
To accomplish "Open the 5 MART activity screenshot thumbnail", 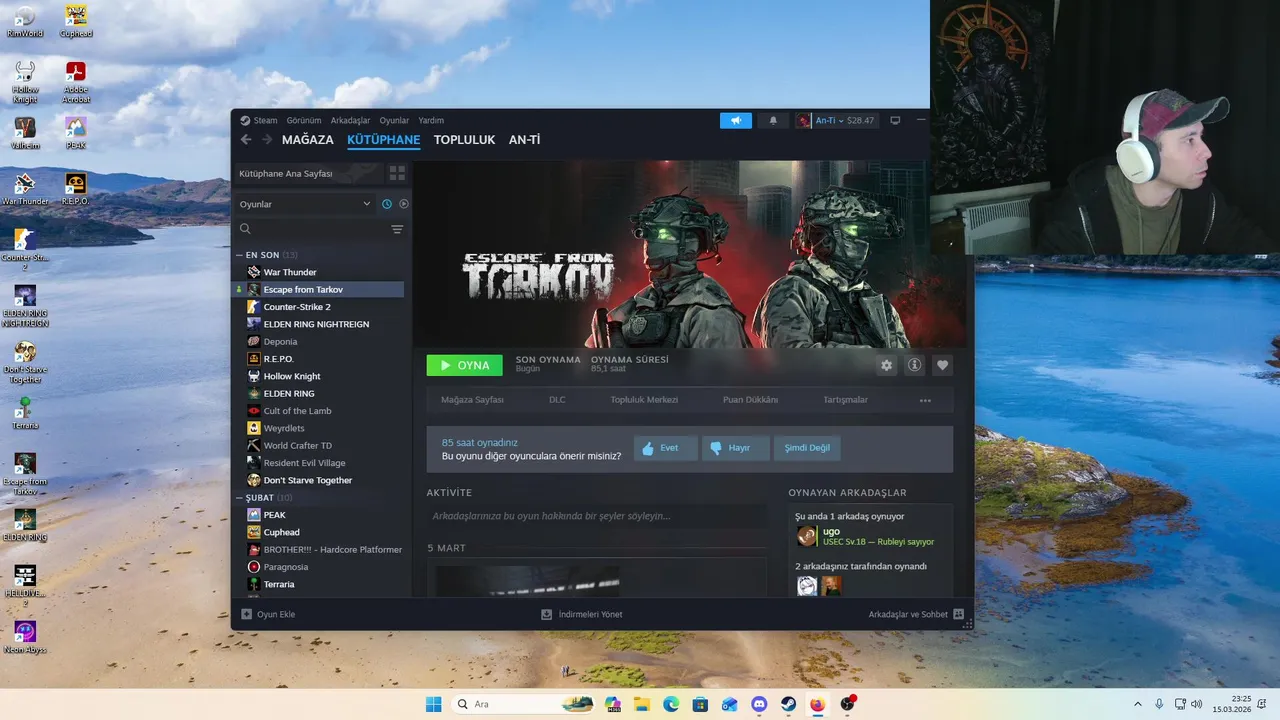I will click(527, 581).
